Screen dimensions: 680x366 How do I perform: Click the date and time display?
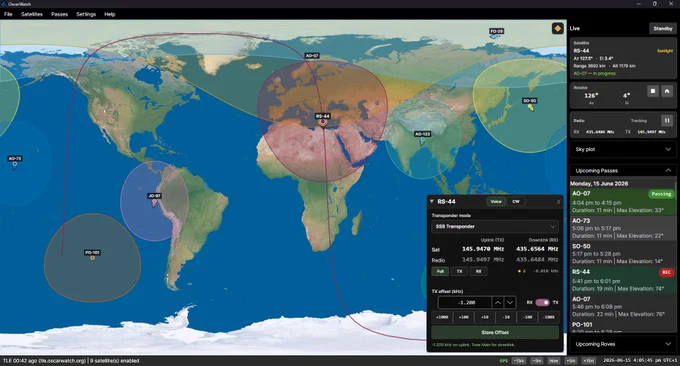click(x=640, y=361)
